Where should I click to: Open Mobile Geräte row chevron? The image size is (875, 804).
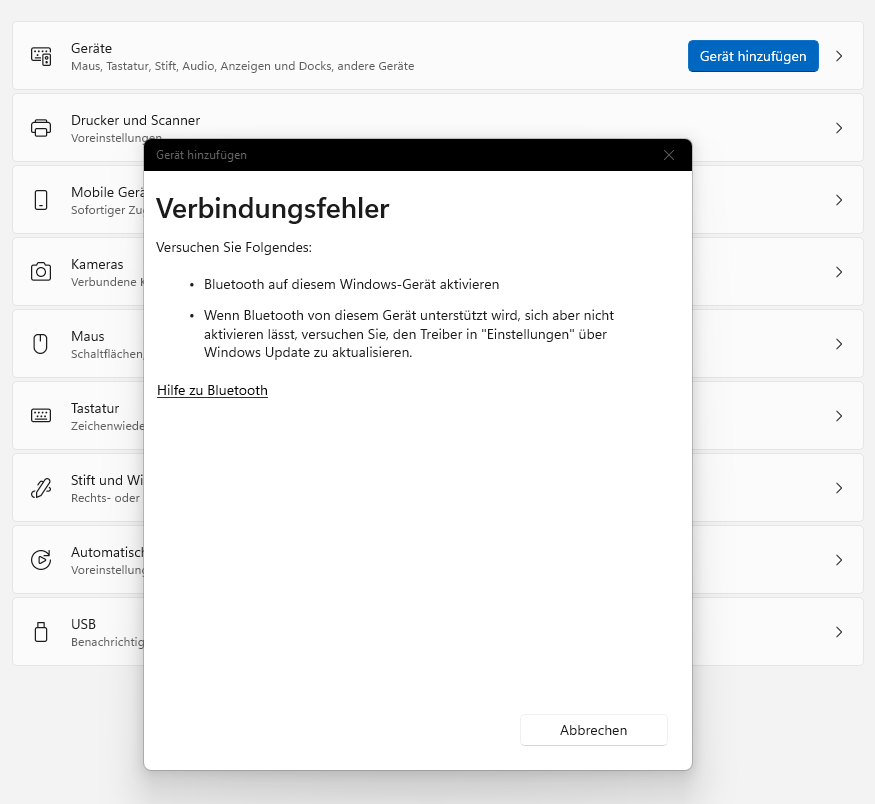pos(839,200)
